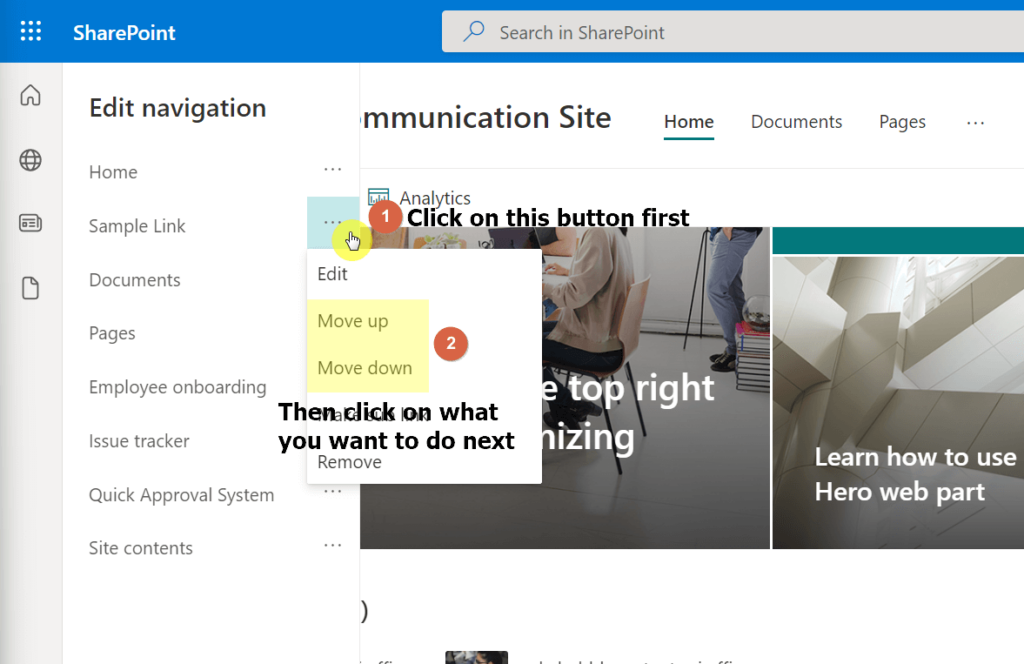The height and width of the screenshot is (664, 1024).
Task: Switch to Home tab in site header
Action: pyautogui.click(x=689, y=122)
